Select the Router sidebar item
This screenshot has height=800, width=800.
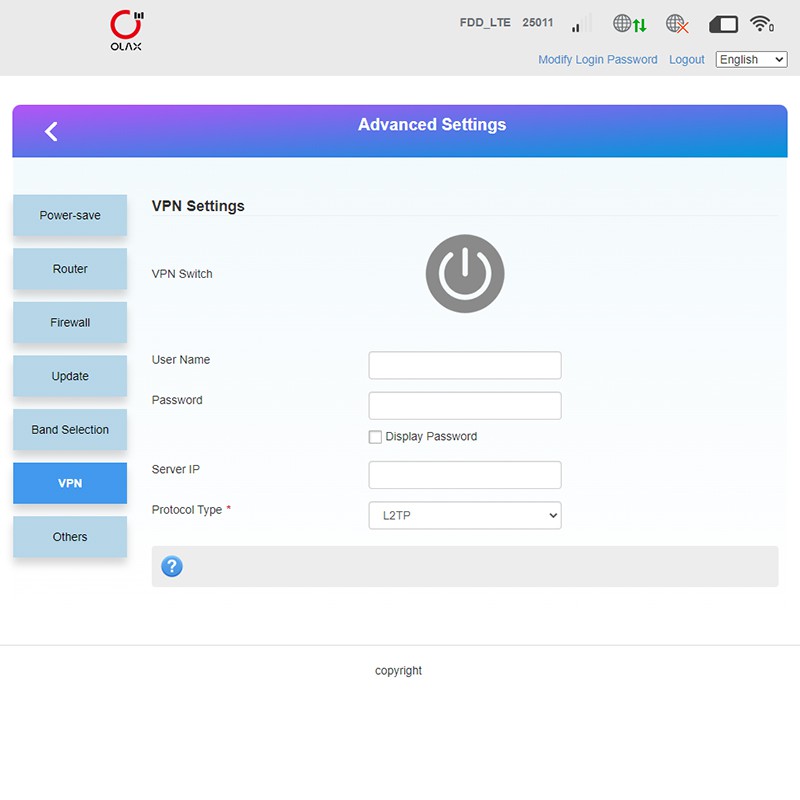[x=70, y=269]
